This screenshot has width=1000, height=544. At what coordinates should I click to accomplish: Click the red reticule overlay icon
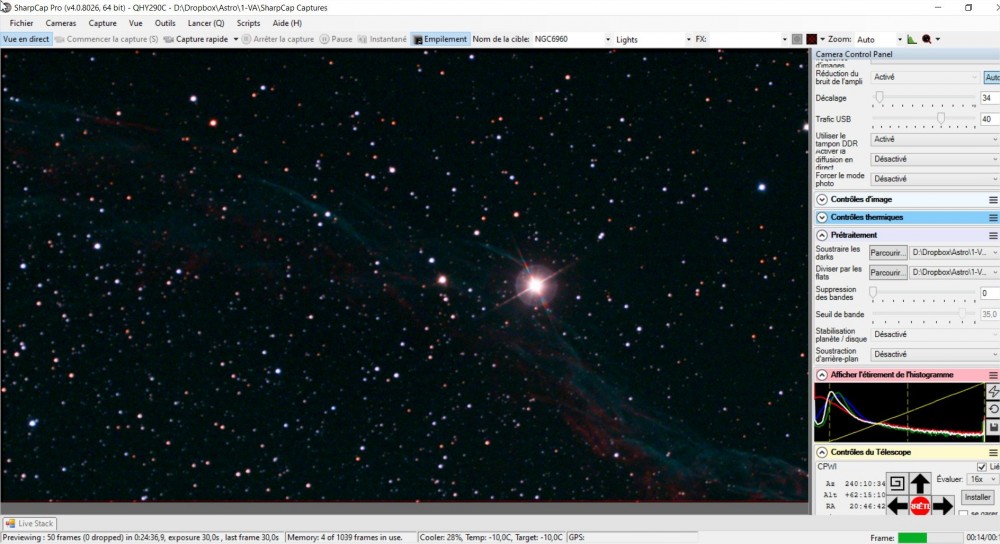pyautogui.click(x=811, y=39)
